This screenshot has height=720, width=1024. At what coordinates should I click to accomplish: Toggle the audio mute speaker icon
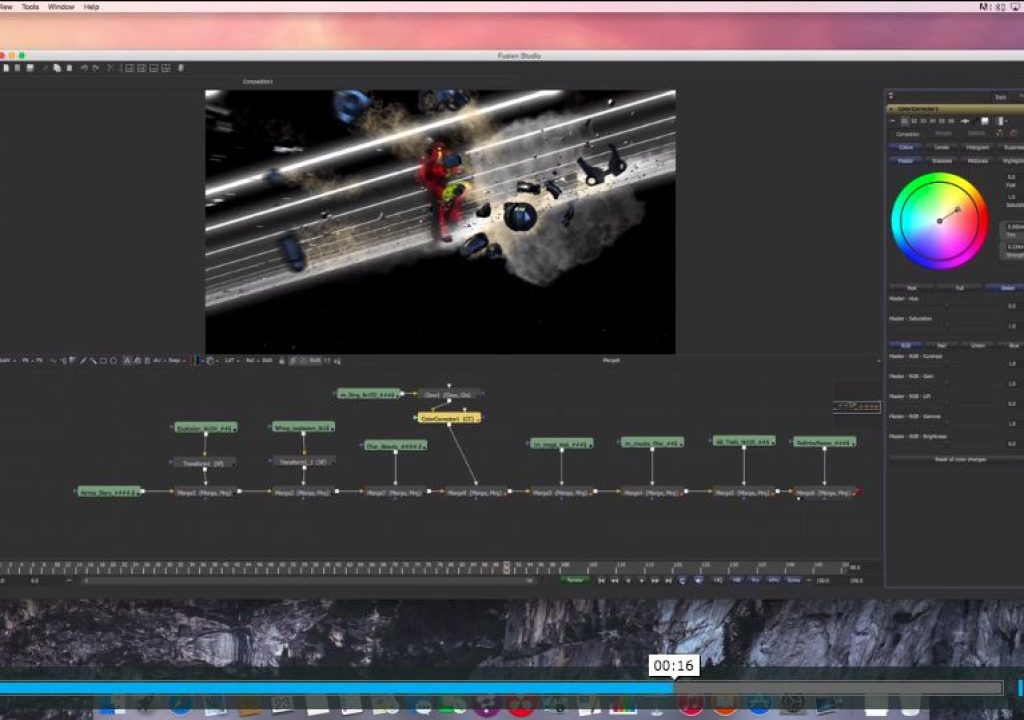point(698,580)
